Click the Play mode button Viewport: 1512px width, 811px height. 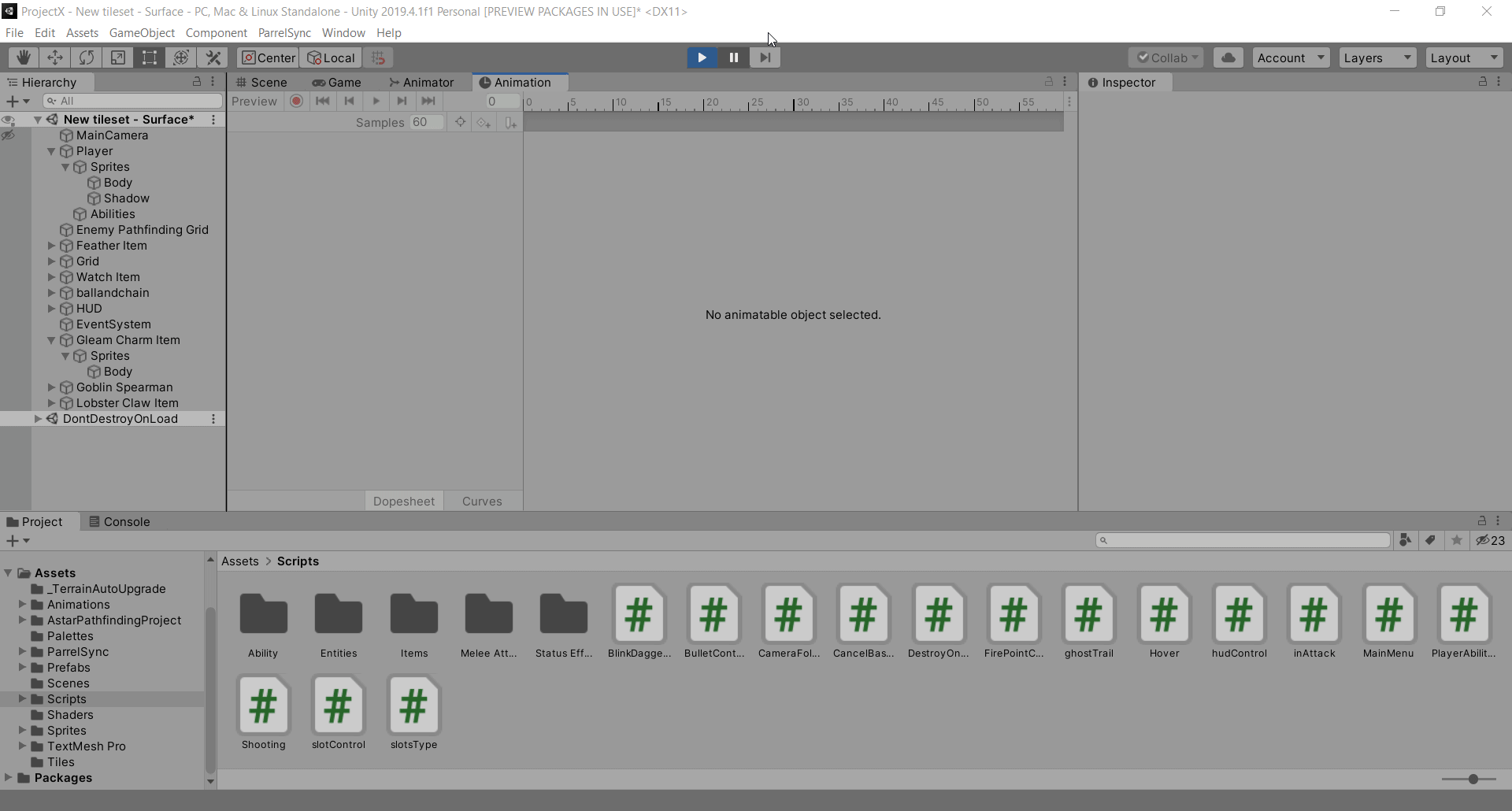click(702, 57)
